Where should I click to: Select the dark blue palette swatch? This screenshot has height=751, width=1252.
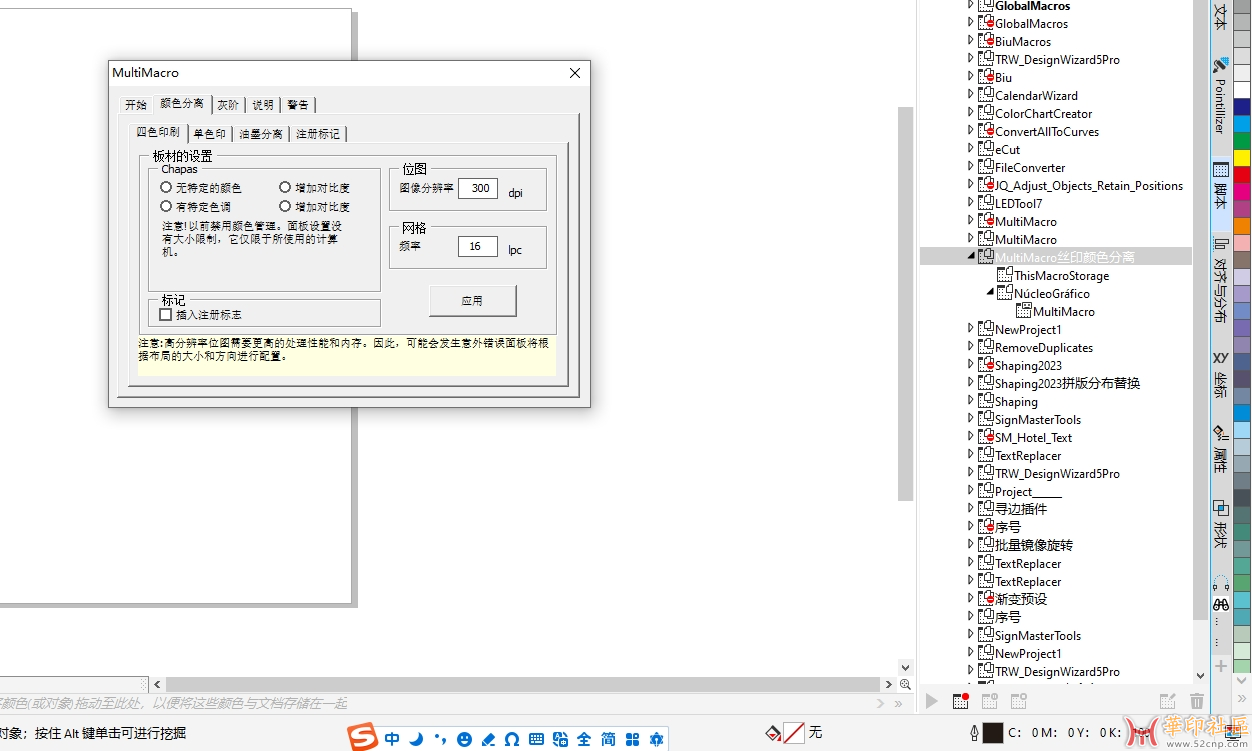(x=1241, y=106)
